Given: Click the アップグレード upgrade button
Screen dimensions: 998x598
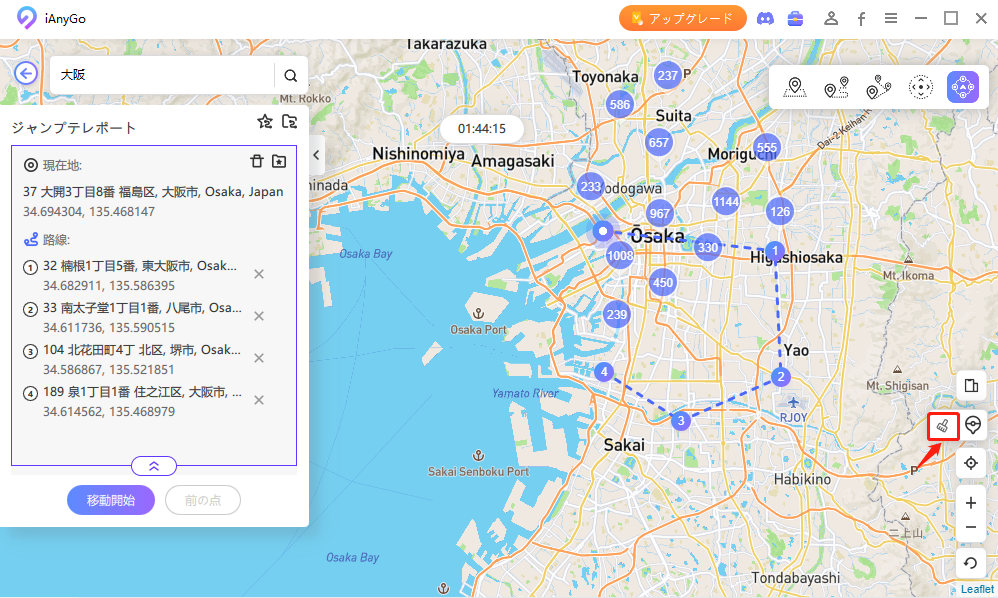Looking at the screenshot, I should [683, 17].
